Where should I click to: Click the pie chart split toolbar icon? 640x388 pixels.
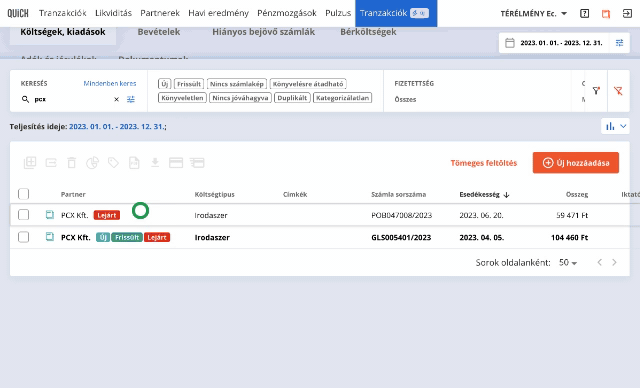(x=92, y=163)
